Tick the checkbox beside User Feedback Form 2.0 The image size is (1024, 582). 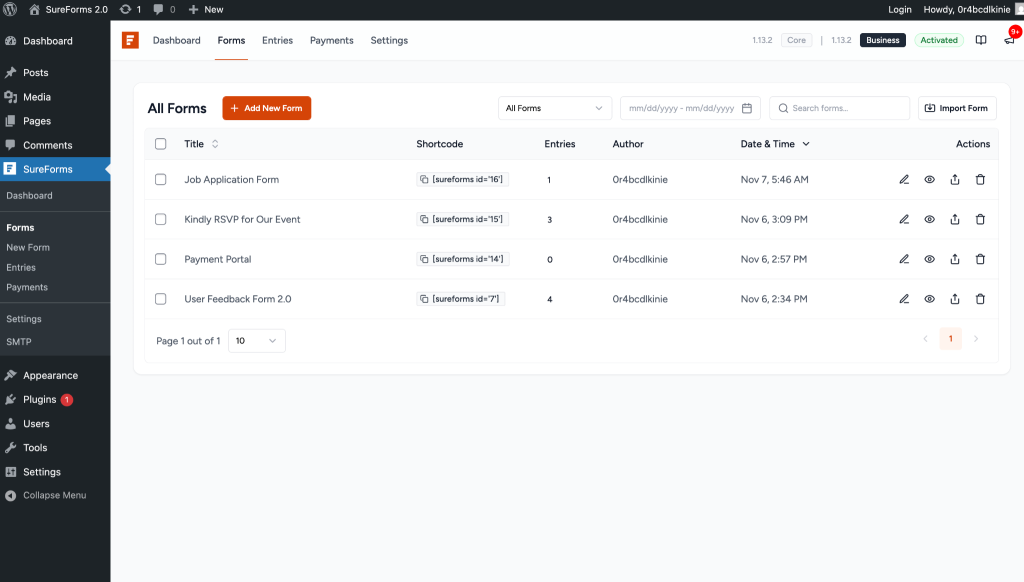click(161, 298)
